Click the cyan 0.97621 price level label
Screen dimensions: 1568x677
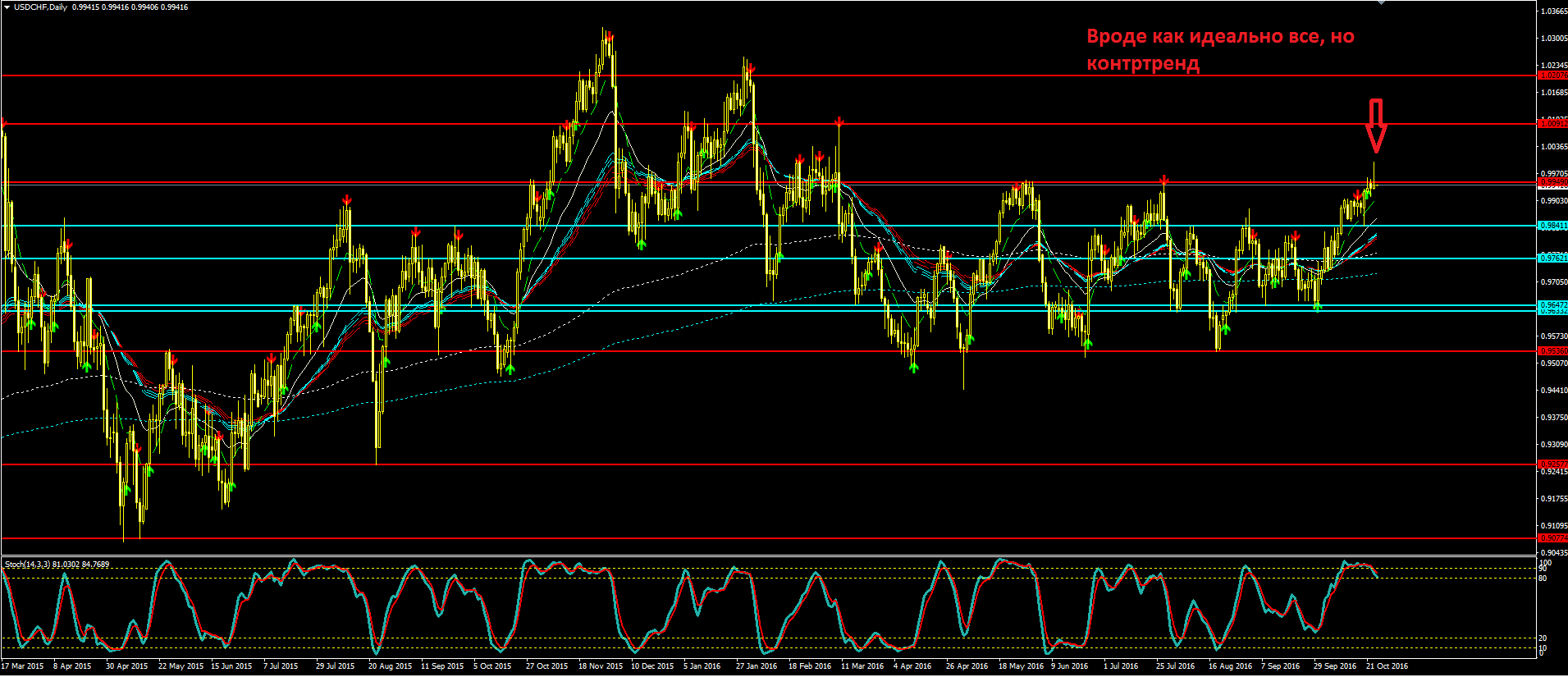[x=1553, y=258]
